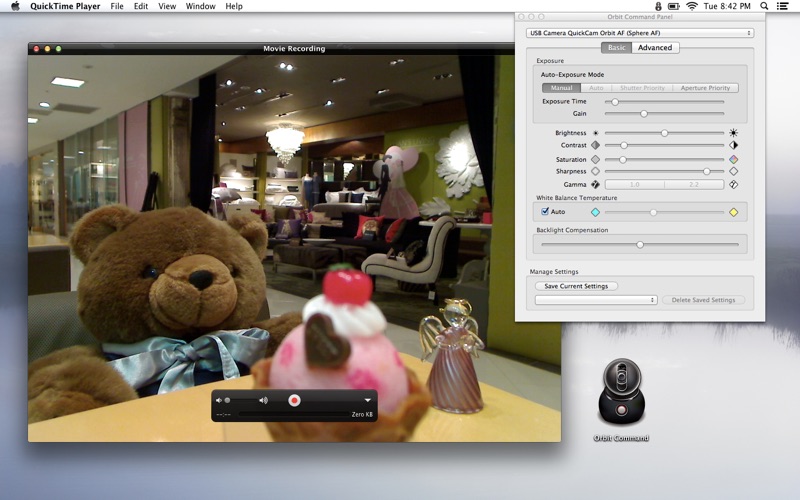The height and width of the screenshot is (500, 800).
Task: Click the bright sun Brightness icon
Action: coord(733,132)
